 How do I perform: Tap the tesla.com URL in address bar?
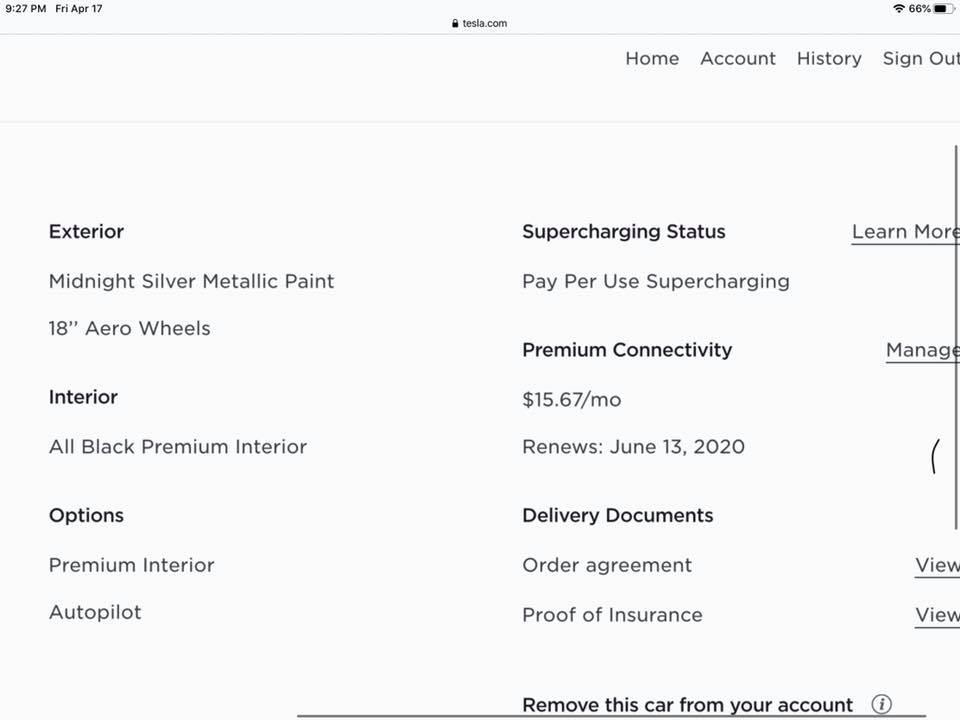click(484, 23)
